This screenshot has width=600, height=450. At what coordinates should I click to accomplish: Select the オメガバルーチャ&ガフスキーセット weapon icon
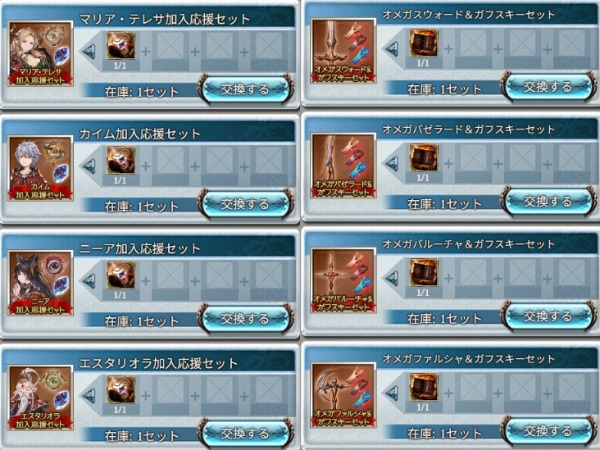pyautogui.click(x=343, y=280)
